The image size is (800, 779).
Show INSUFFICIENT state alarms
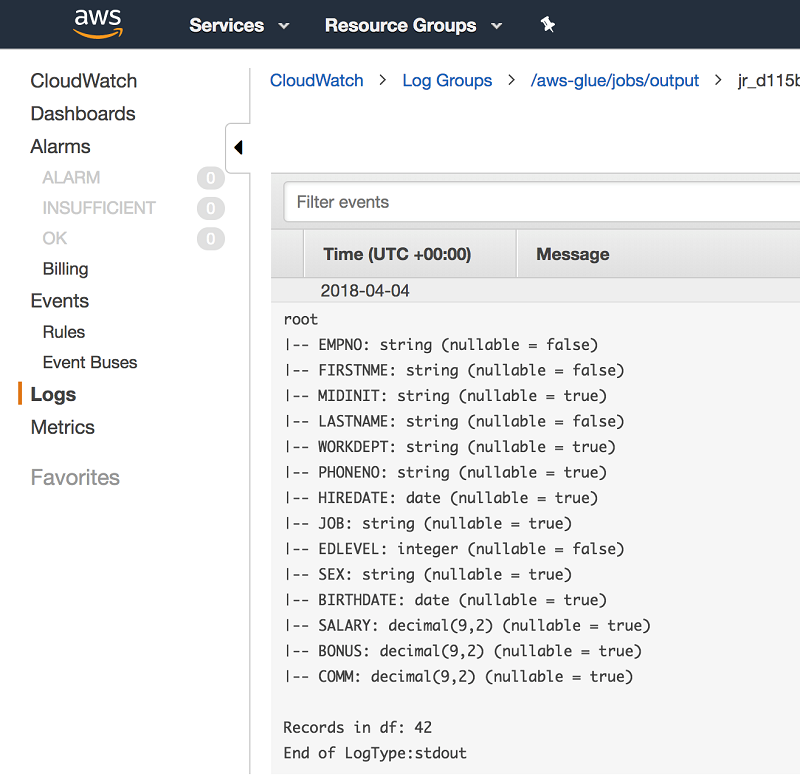[x=99, y=208]
